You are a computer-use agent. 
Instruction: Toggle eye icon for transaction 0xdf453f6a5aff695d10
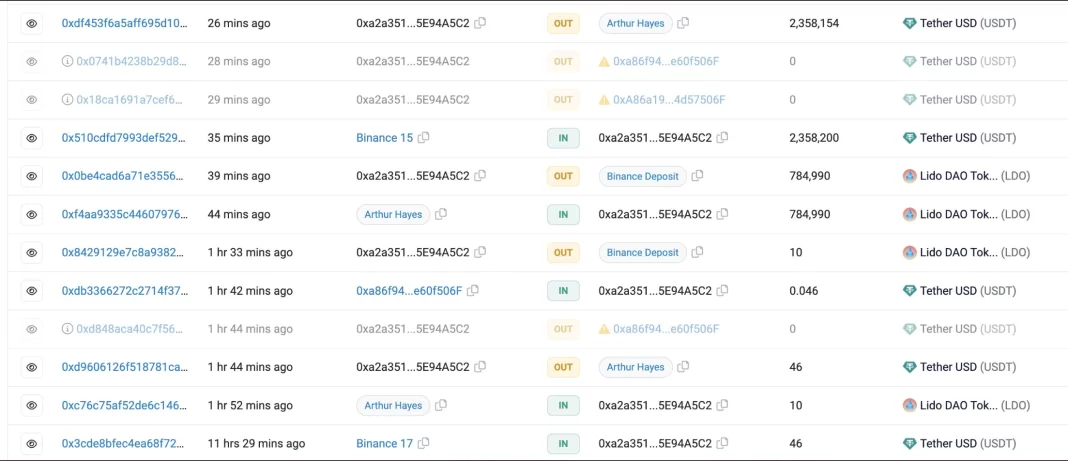tap(31, 23)
